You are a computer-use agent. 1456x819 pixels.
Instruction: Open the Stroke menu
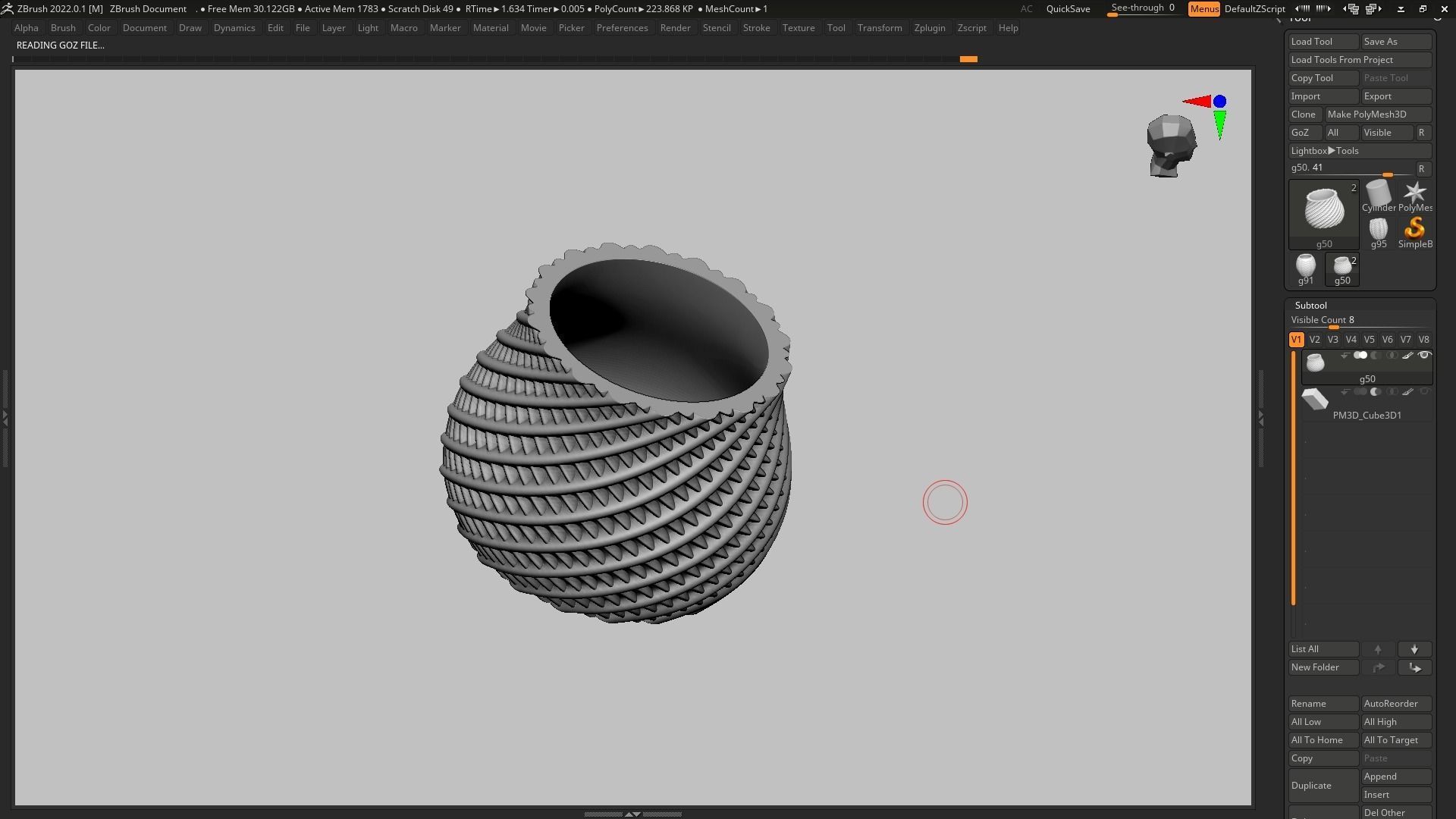pos(756,28)
